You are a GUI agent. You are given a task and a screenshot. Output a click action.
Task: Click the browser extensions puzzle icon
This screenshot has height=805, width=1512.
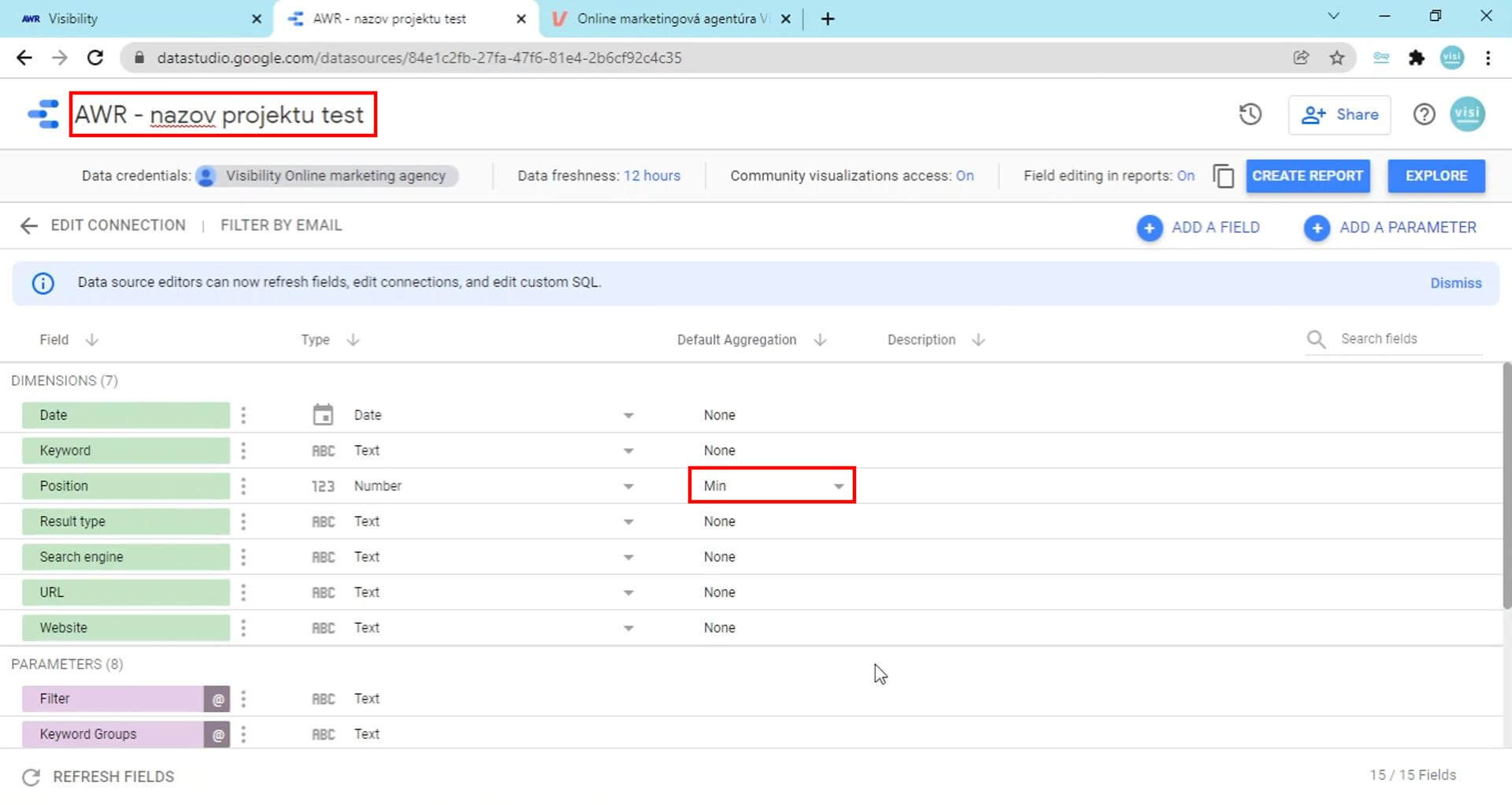[1416, 57]
